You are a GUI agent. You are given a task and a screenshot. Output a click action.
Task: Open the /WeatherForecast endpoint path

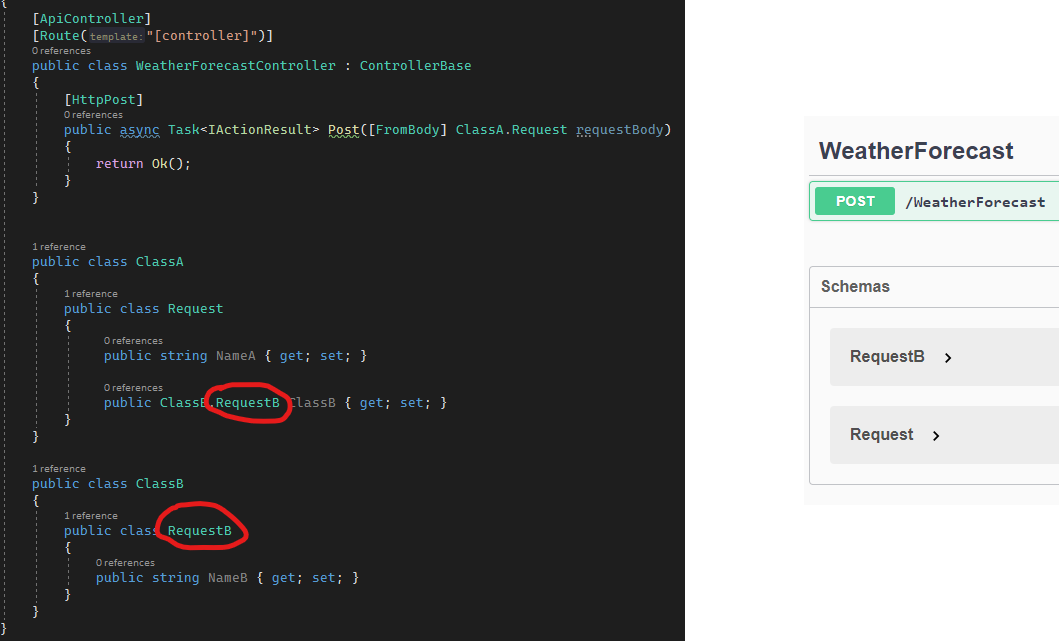click(x=975, y=202)
